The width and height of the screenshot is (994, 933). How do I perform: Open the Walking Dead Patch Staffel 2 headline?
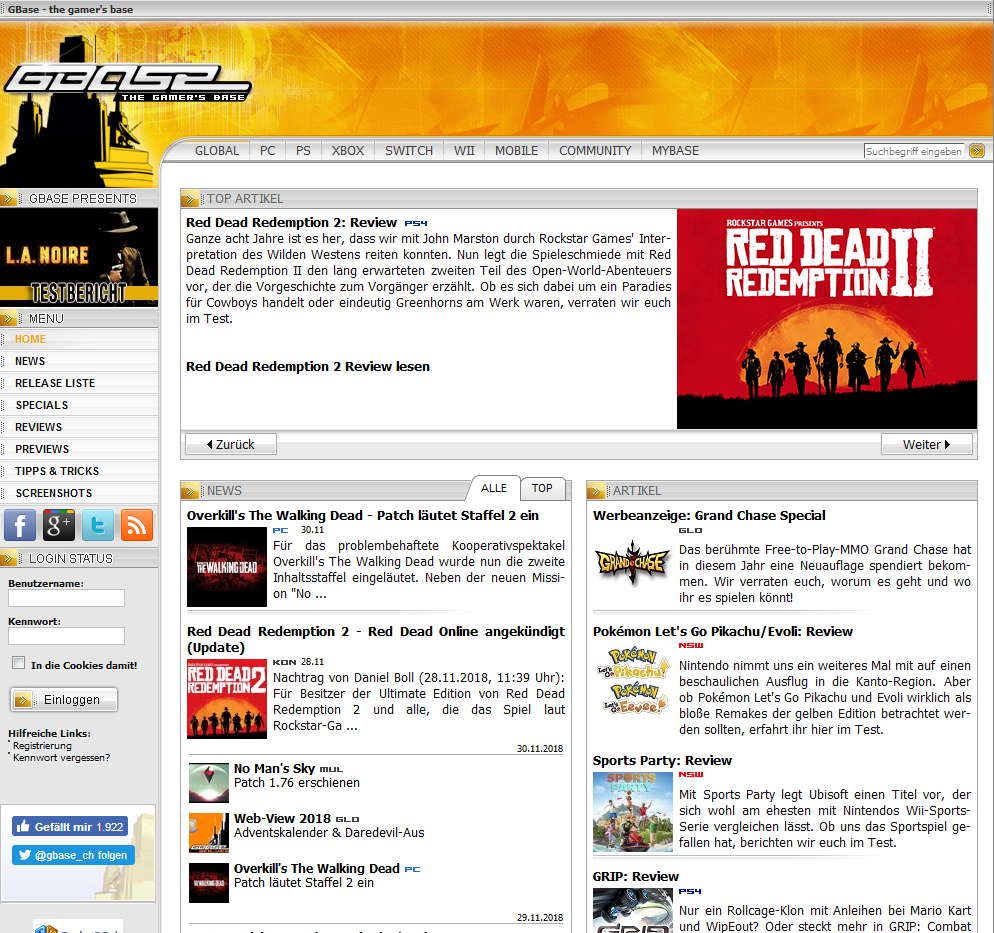363,515
